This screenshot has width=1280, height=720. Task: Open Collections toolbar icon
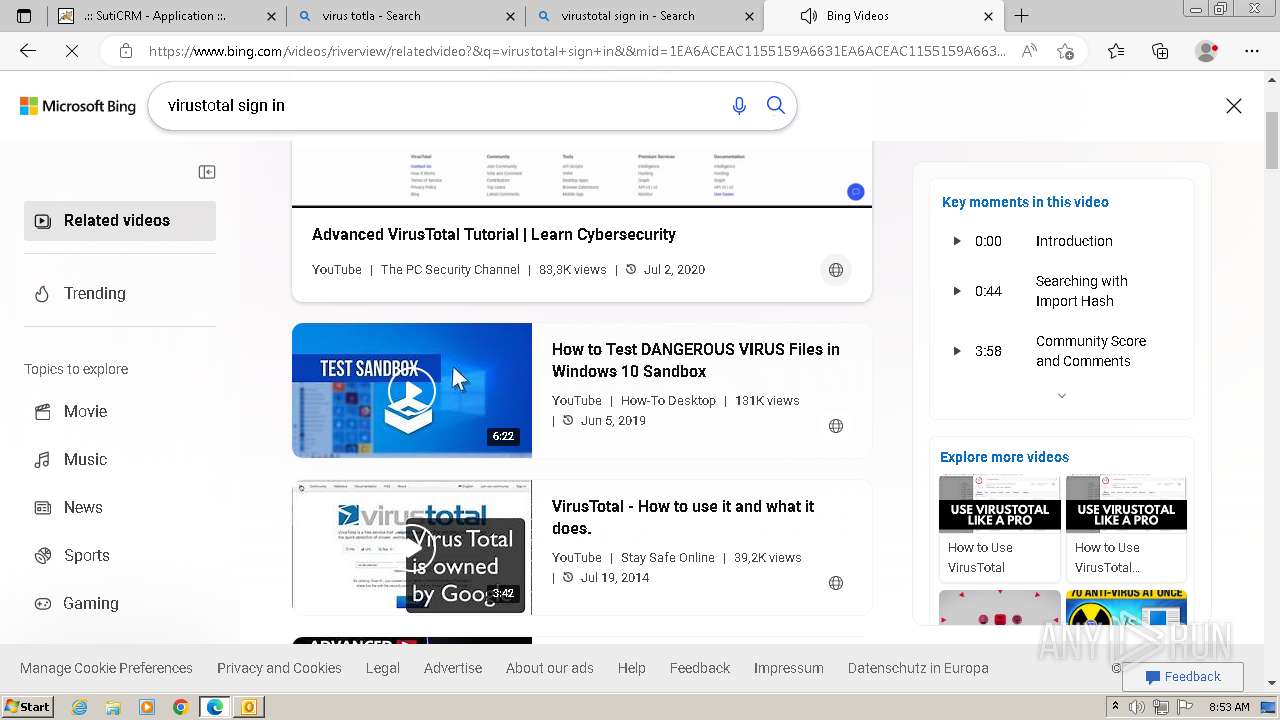[1160, 51]
